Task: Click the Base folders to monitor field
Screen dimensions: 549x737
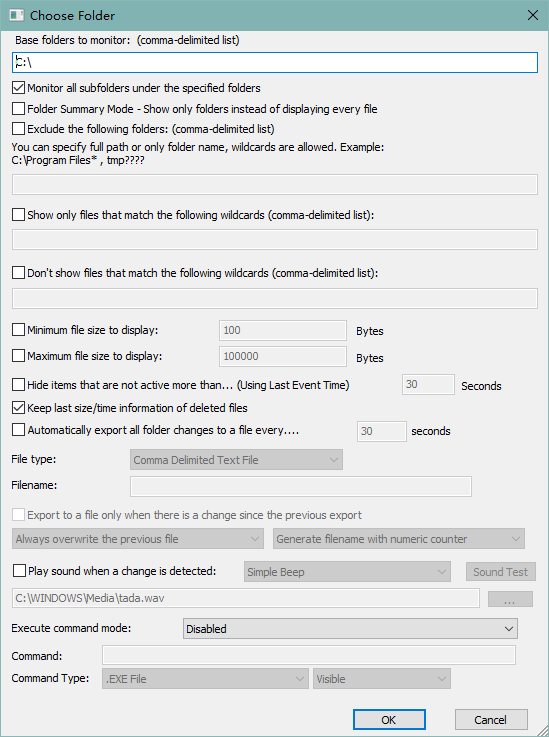Action: [x=274, y=62]
